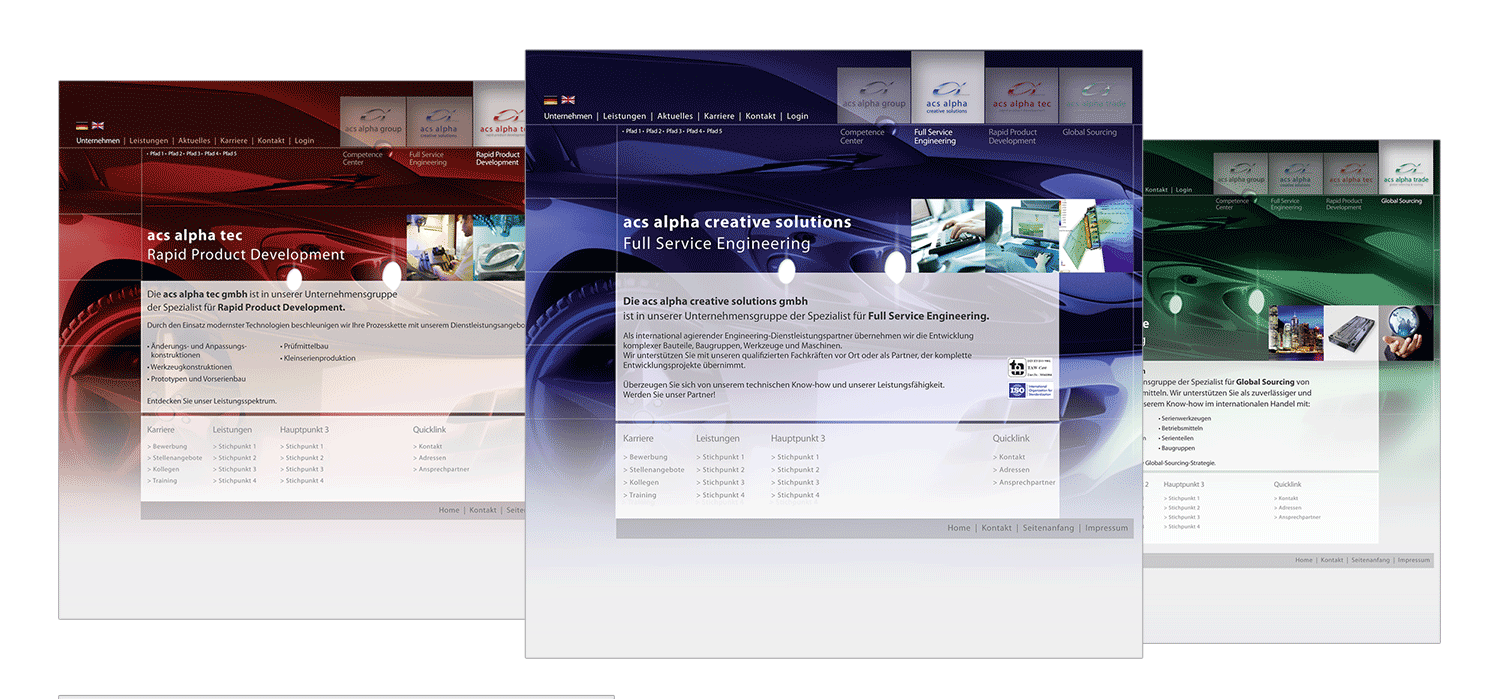Switch to Rapid Product Development tab in red window

tap(498, 158)
